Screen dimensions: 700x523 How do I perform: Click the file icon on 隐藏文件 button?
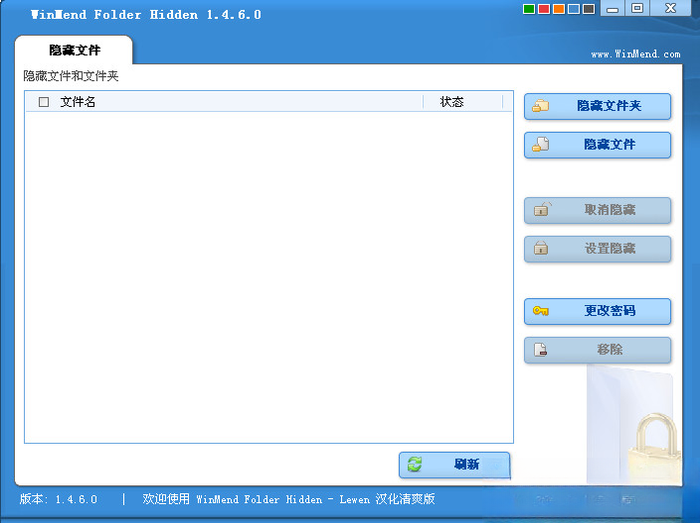pos(541,144)
